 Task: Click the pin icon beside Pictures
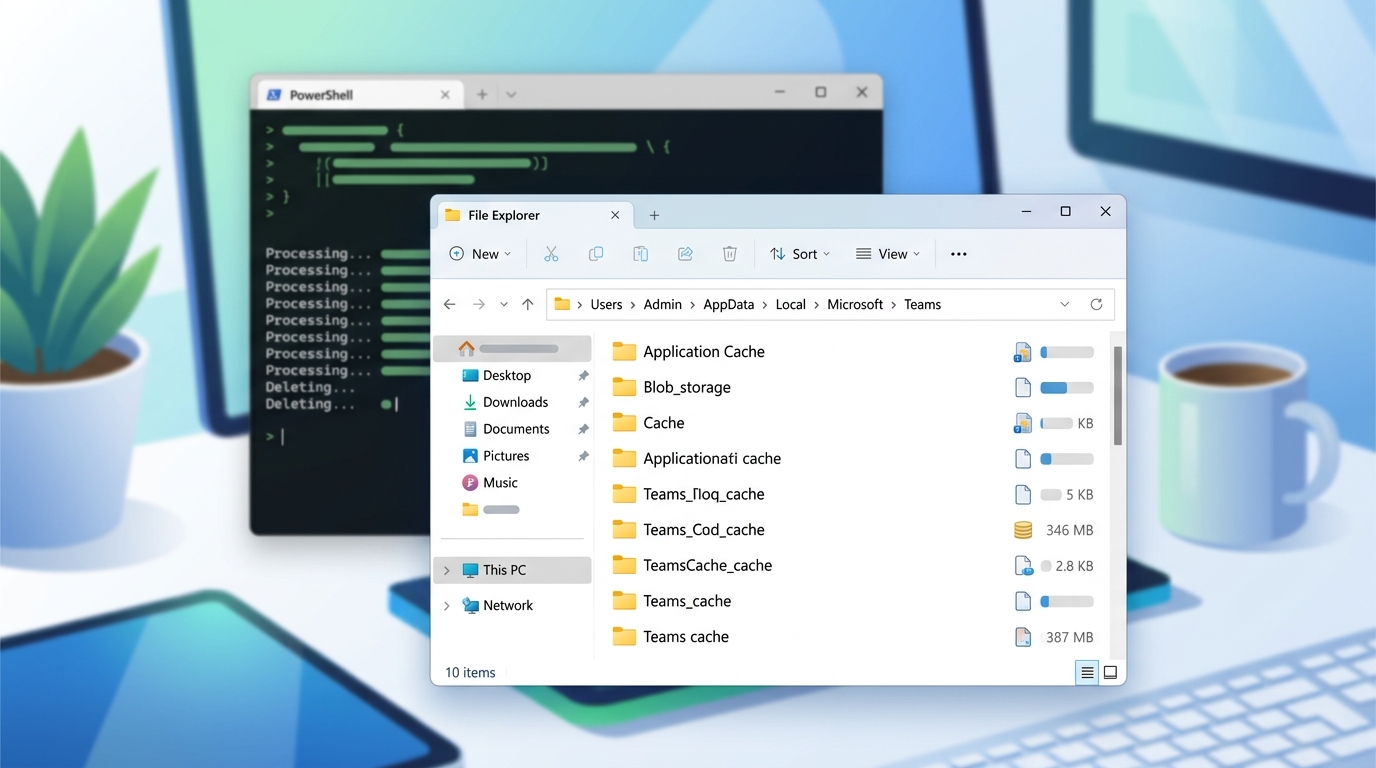click(x=583, y=457)
